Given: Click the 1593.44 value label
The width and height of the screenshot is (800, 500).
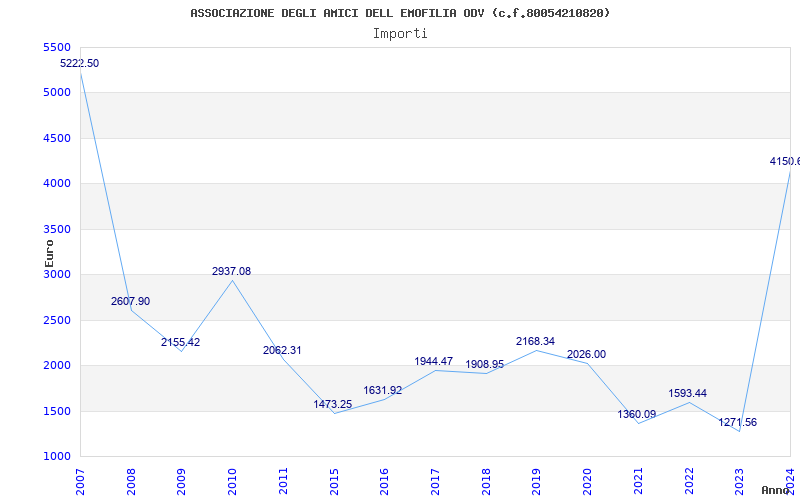Looking at the screenshot, I should [x=687, y=394].
